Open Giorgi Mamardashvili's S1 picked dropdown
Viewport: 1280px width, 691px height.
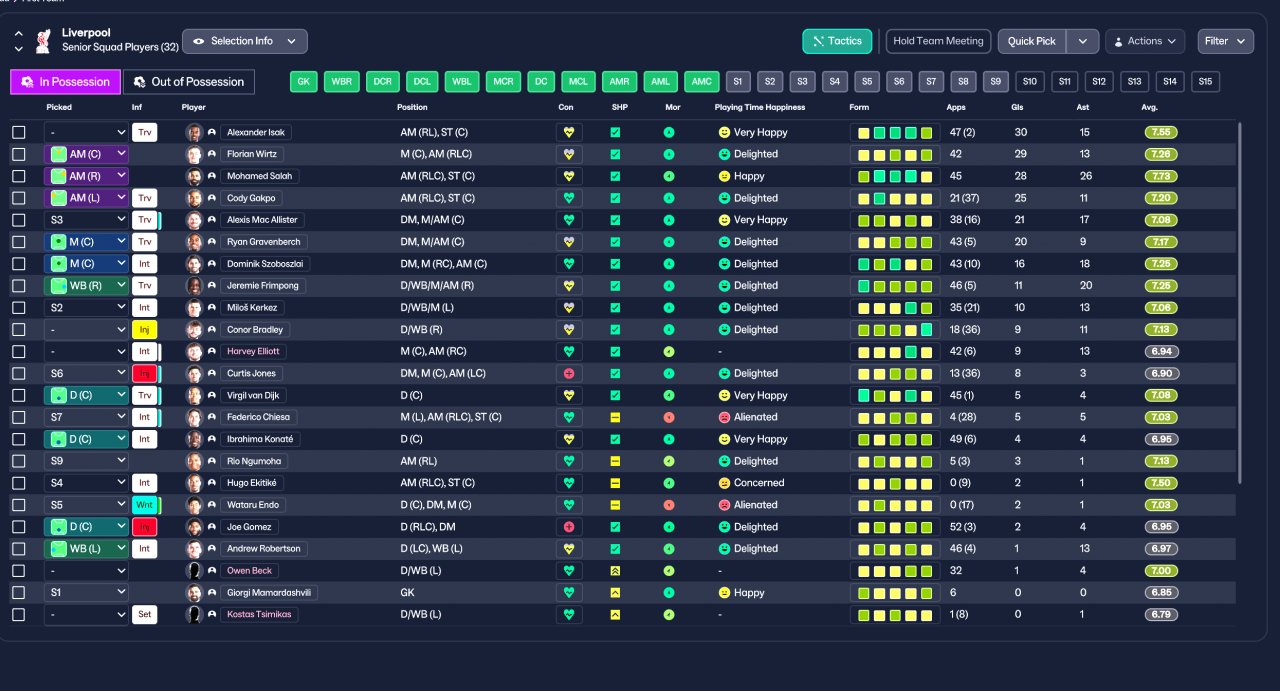pos(87,593)
